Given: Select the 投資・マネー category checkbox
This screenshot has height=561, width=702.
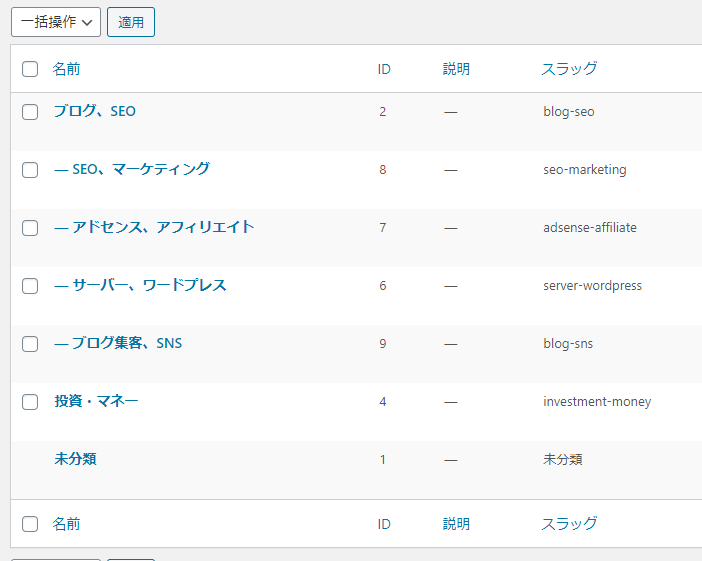Looking at the screenshot, I should pos(30,402).
